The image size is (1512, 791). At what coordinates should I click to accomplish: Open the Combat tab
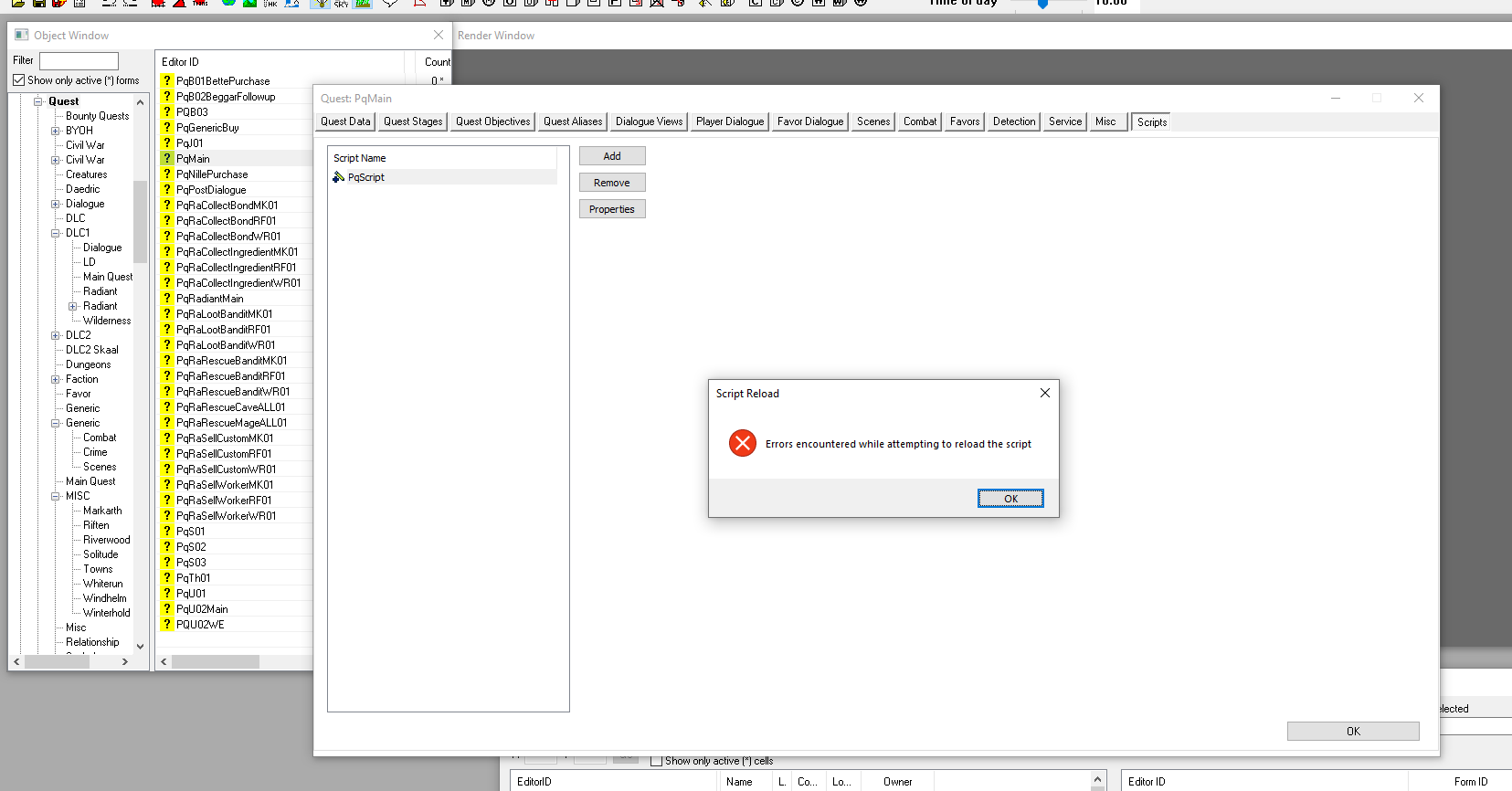tap(920, 121)
